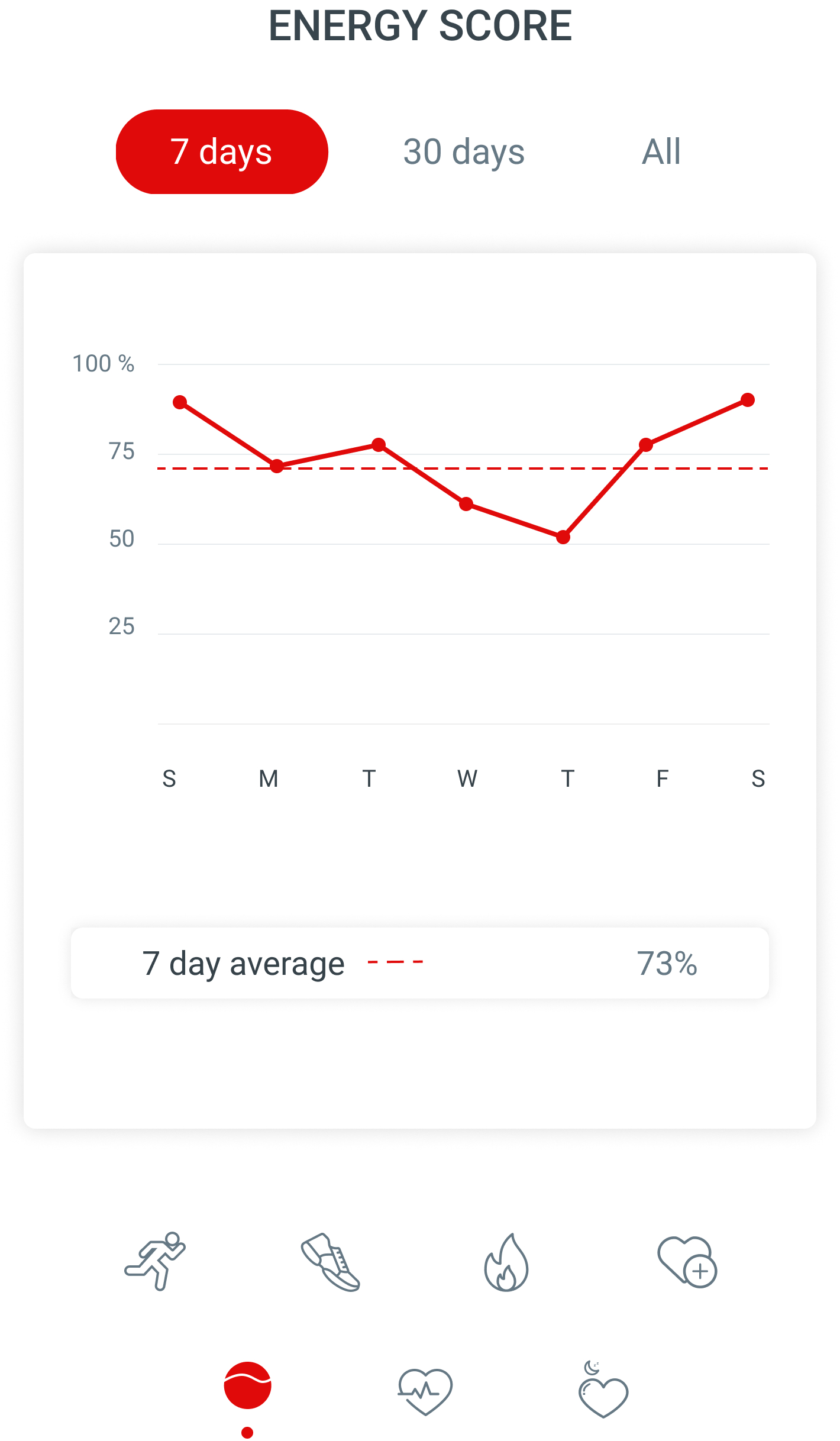Open the heart with plus icon
This screenshot has width=840, height=1441.
click(687, 1262)
